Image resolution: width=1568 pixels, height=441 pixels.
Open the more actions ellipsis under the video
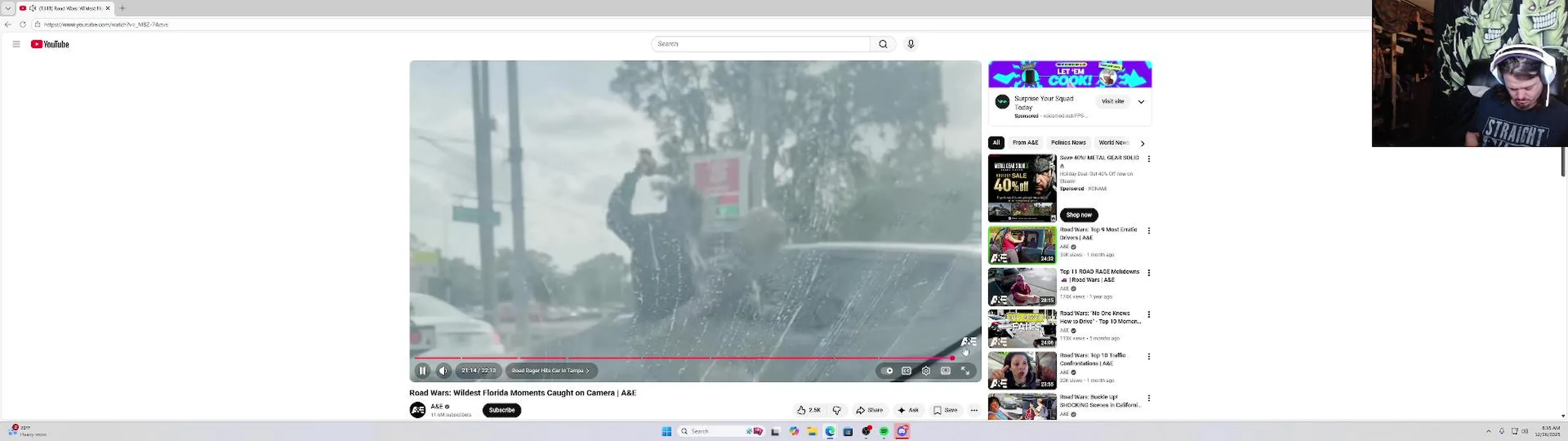974,410
